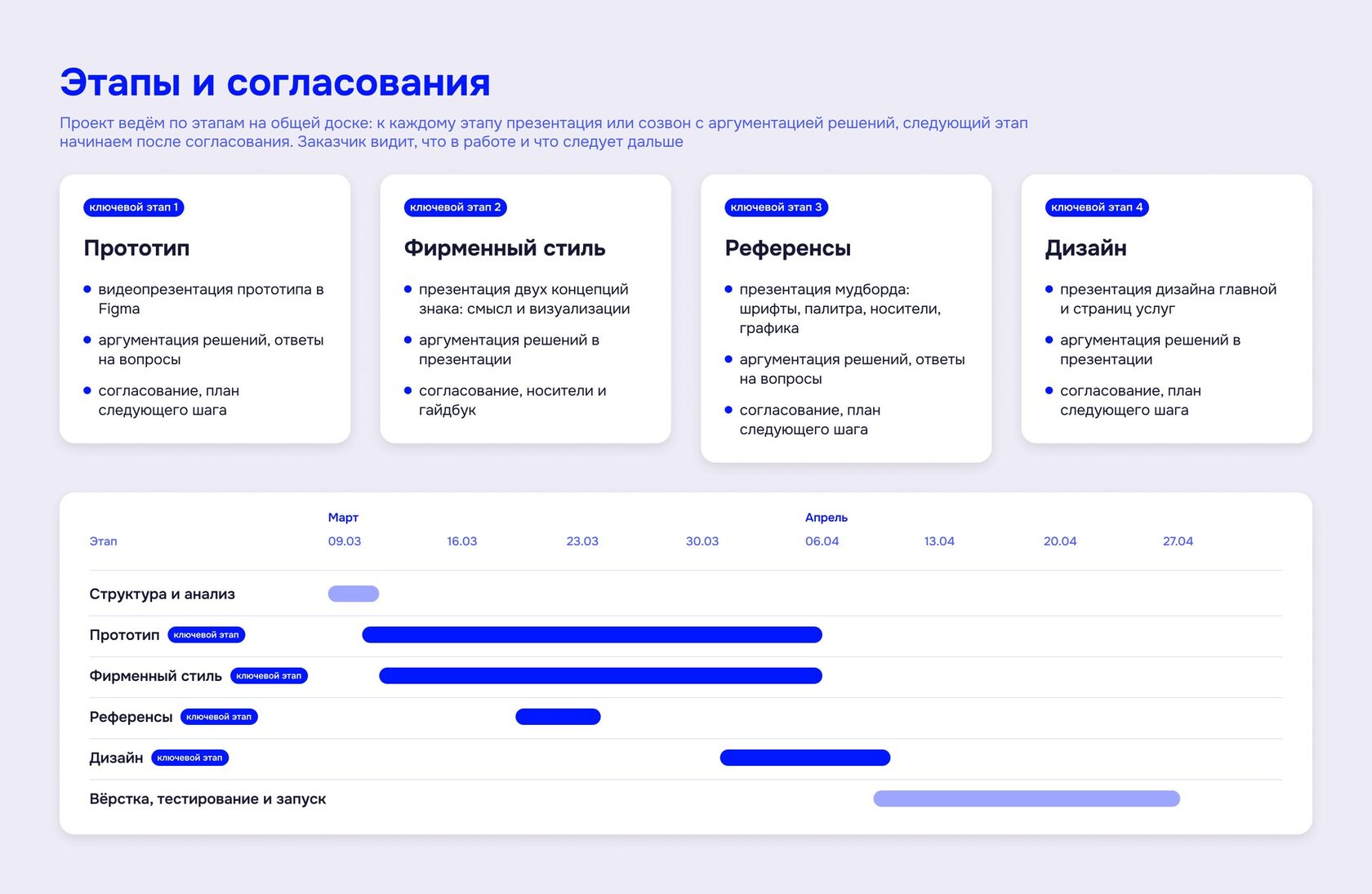The height and width of the screenshot is (894, 1372).
Task: Click the 'ключевой этап' badge beside Дизайн row
Action: (x=189, y=758)
